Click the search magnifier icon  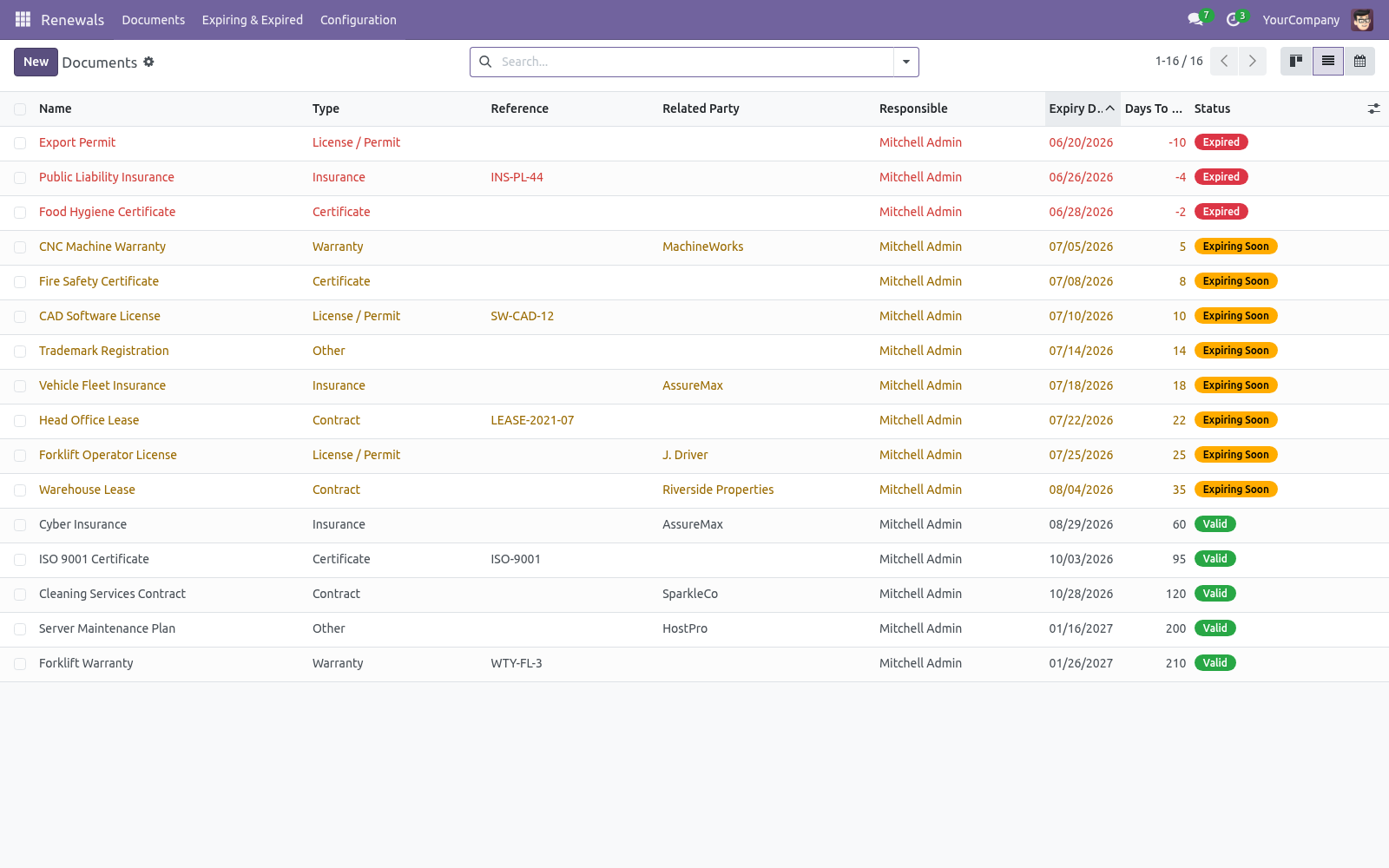pos(485,62)
